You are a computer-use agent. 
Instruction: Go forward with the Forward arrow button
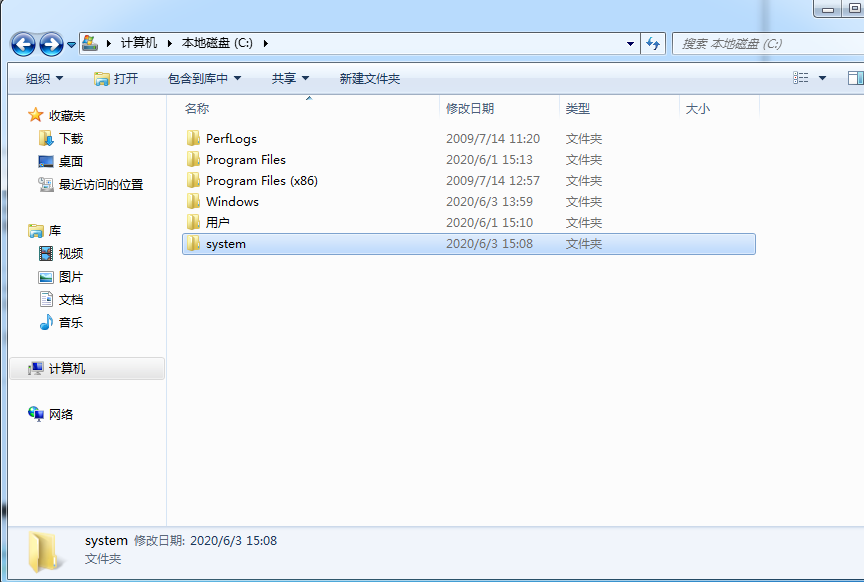51,44
